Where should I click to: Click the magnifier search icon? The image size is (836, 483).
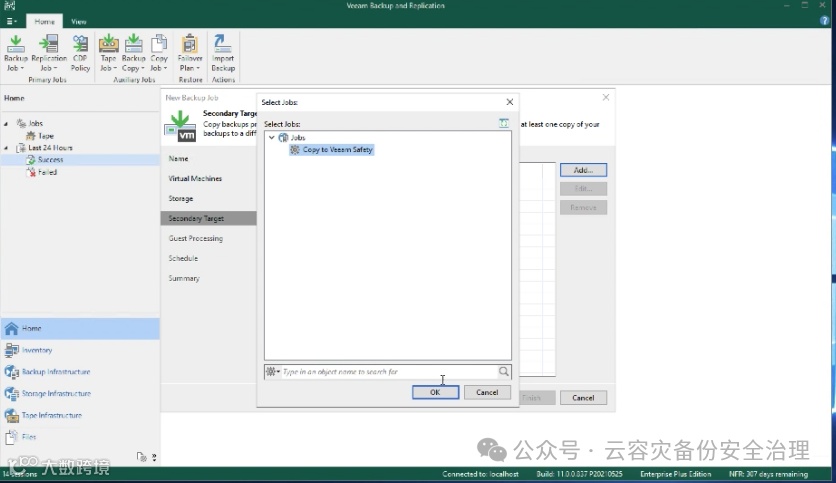(504, 371)
